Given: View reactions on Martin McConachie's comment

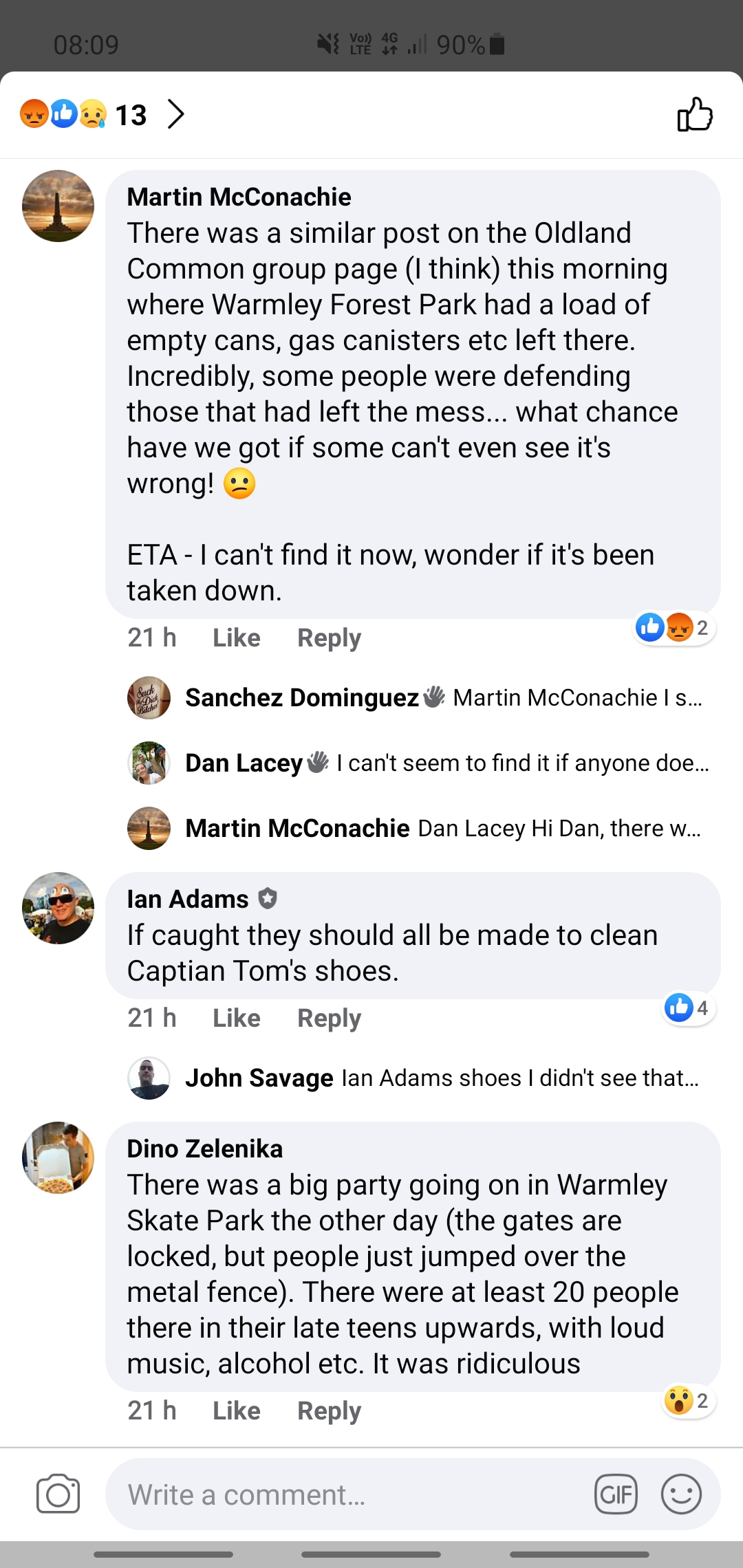Looking at the screenshot, I should (x=674, y=627).
